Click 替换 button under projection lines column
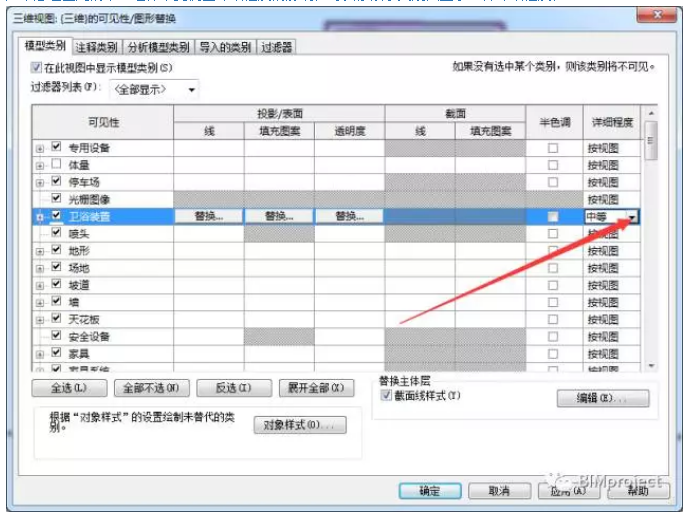The width and height of the screenshot is (686, 515). tap(209, 216)
